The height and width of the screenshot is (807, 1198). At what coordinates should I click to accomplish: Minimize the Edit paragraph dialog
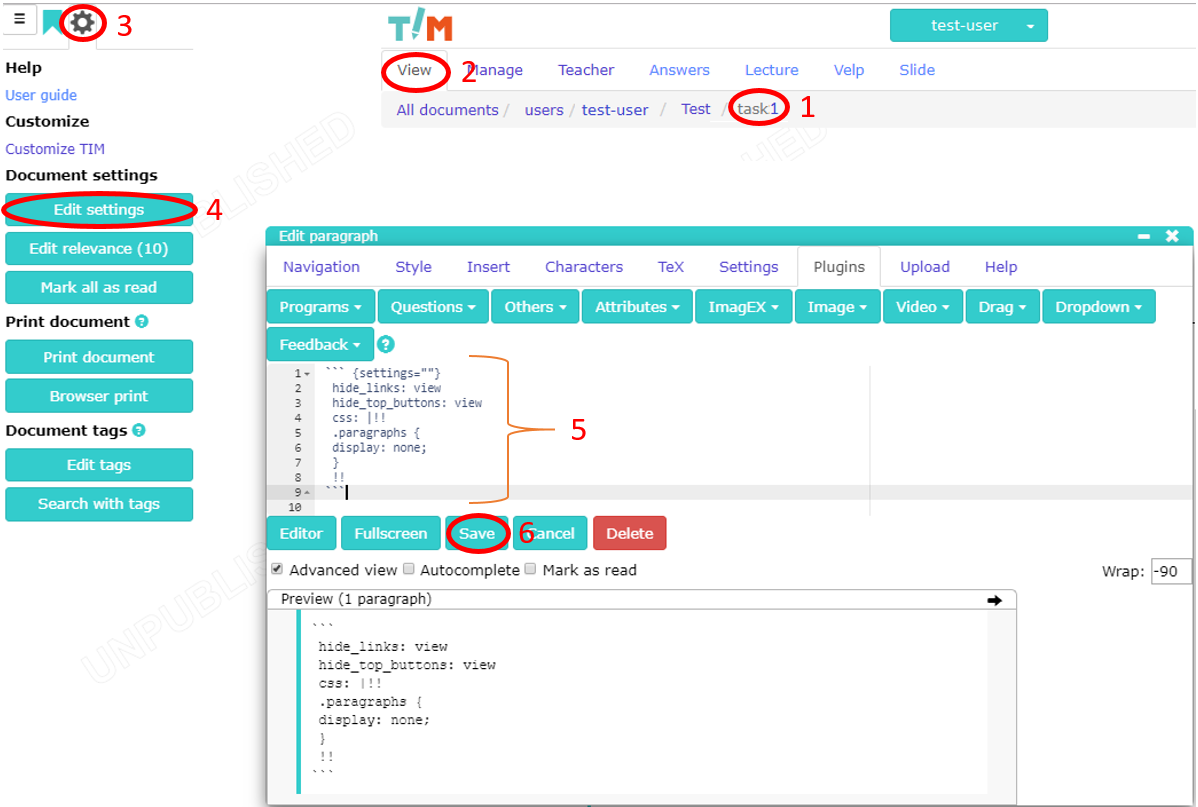1144,236
